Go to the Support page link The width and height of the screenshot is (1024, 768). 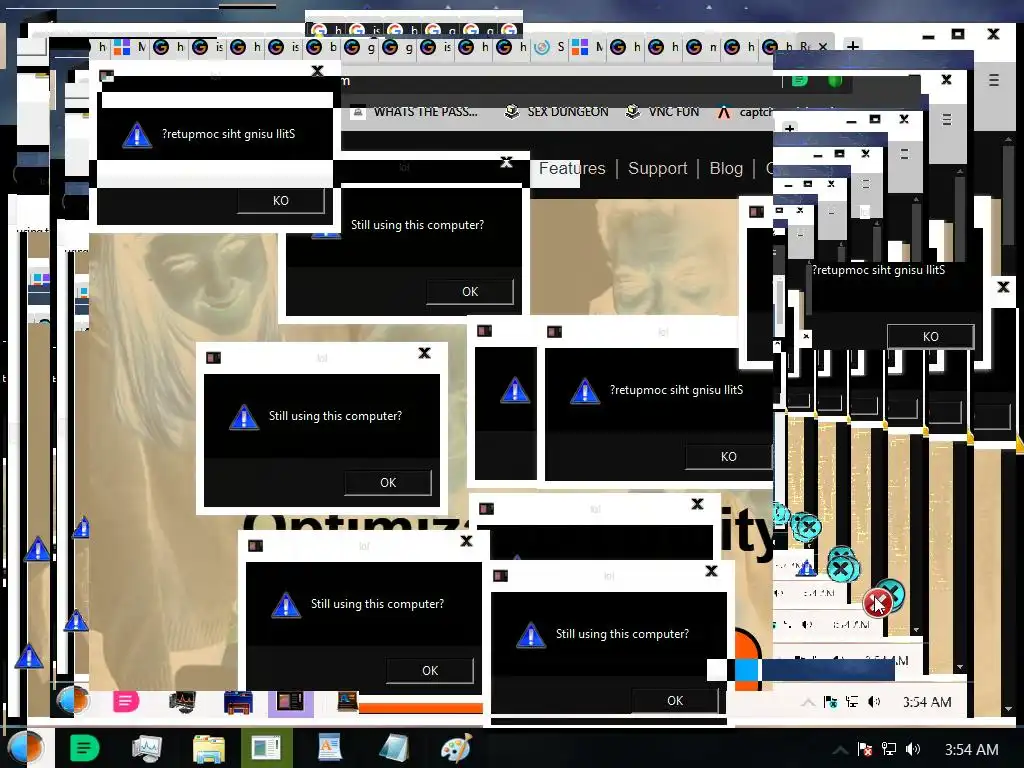coord(658,168)
